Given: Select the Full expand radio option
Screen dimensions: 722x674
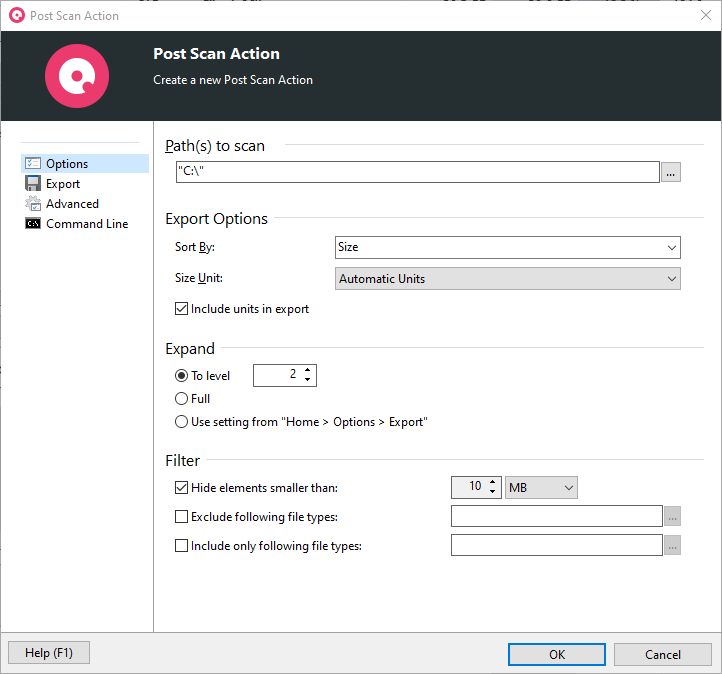Looking at the screenshot, I should point(182,399).
